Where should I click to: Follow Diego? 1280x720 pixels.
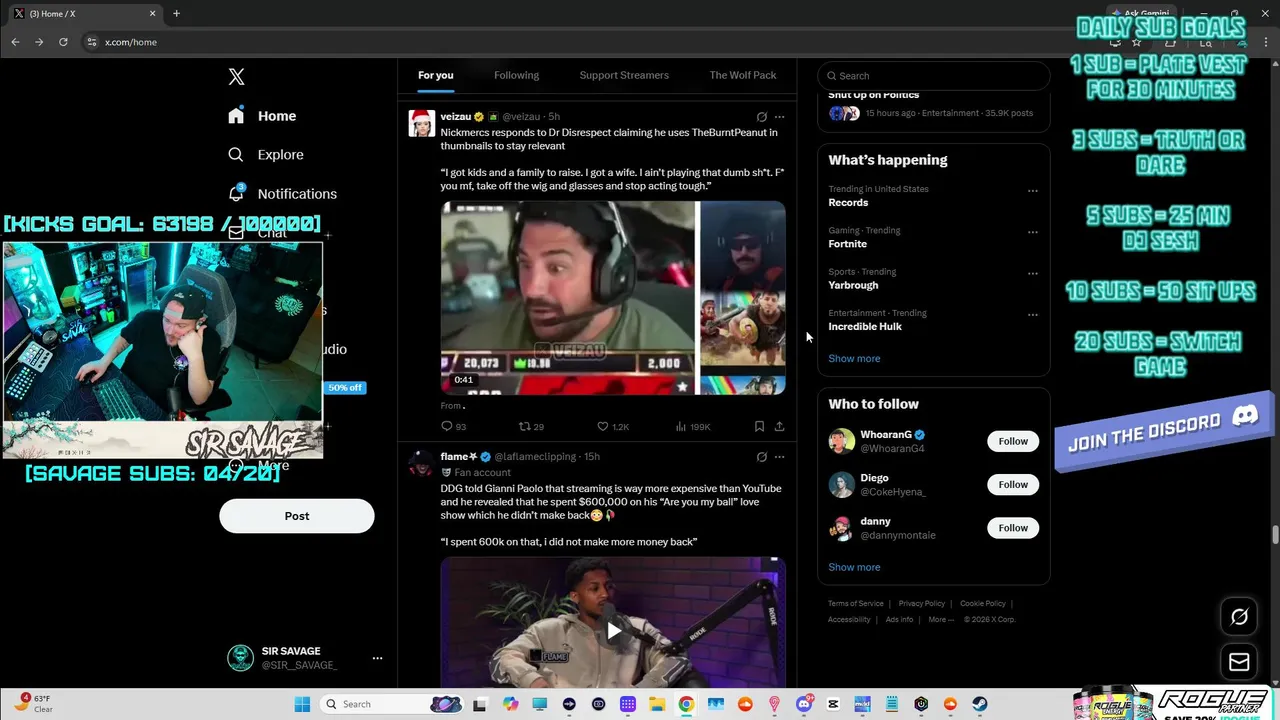pos(1013,485)
